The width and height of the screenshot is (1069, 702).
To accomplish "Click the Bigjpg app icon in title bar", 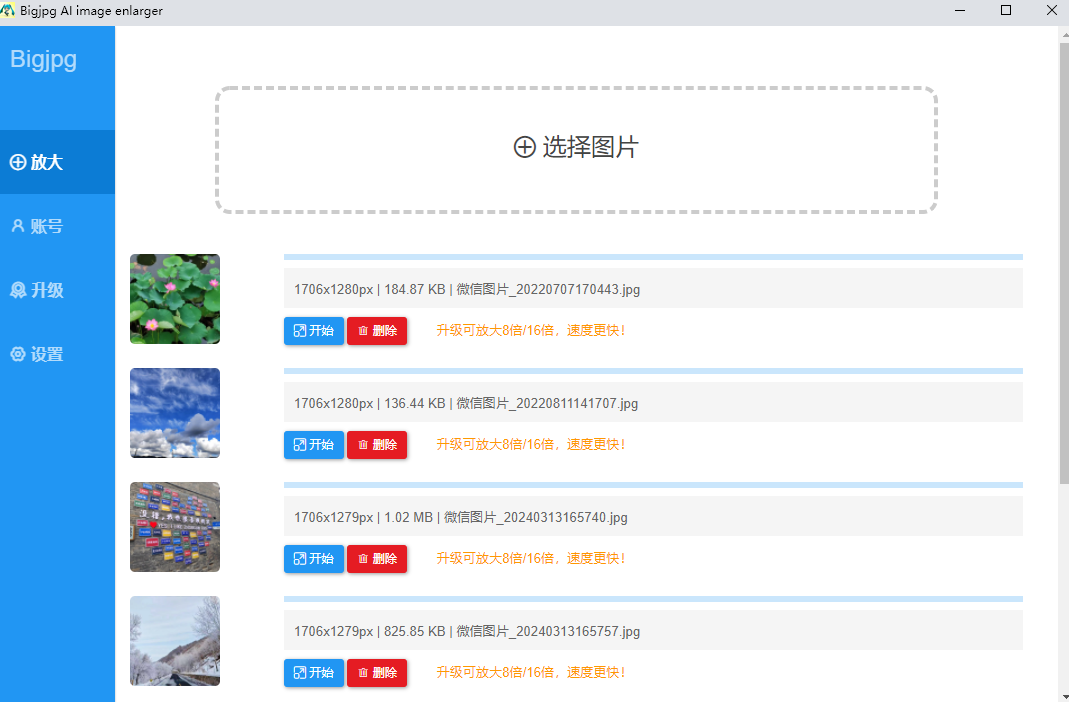I will [7, 10].
